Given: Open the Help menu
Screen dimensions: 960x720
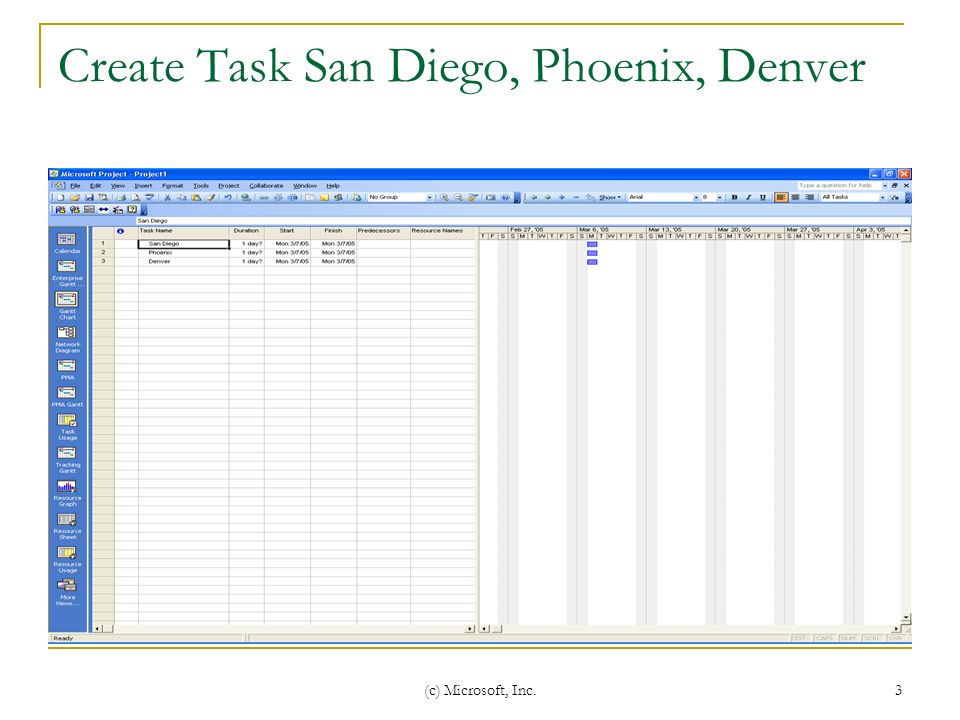Looking at the screenshot, I should 332,186.
